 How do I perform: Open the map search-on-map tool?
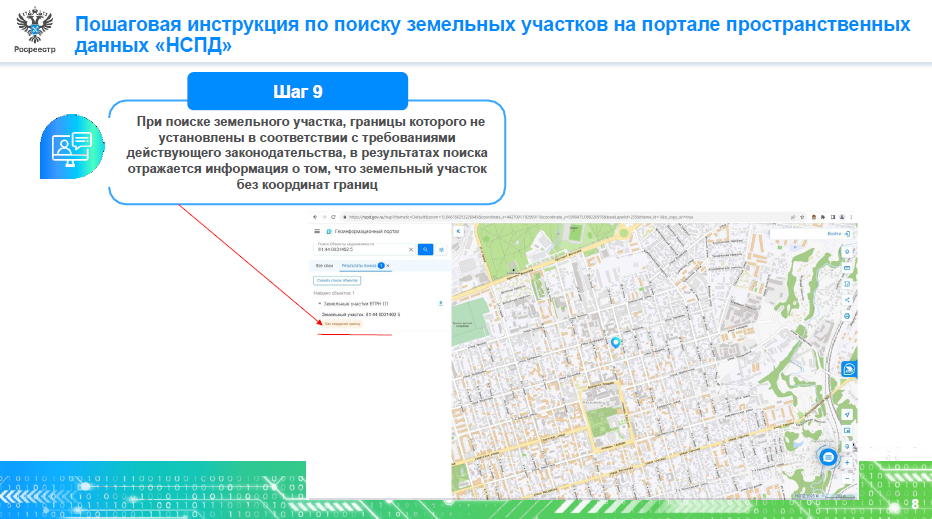point(847,446)
